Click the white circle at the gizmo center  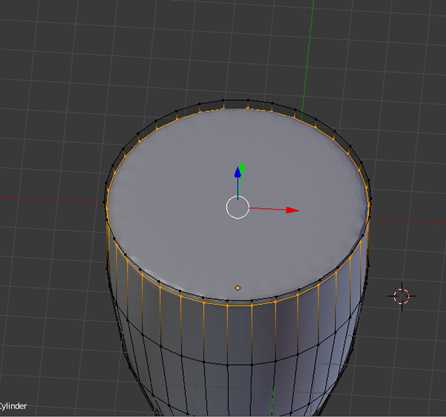point(237,208)
